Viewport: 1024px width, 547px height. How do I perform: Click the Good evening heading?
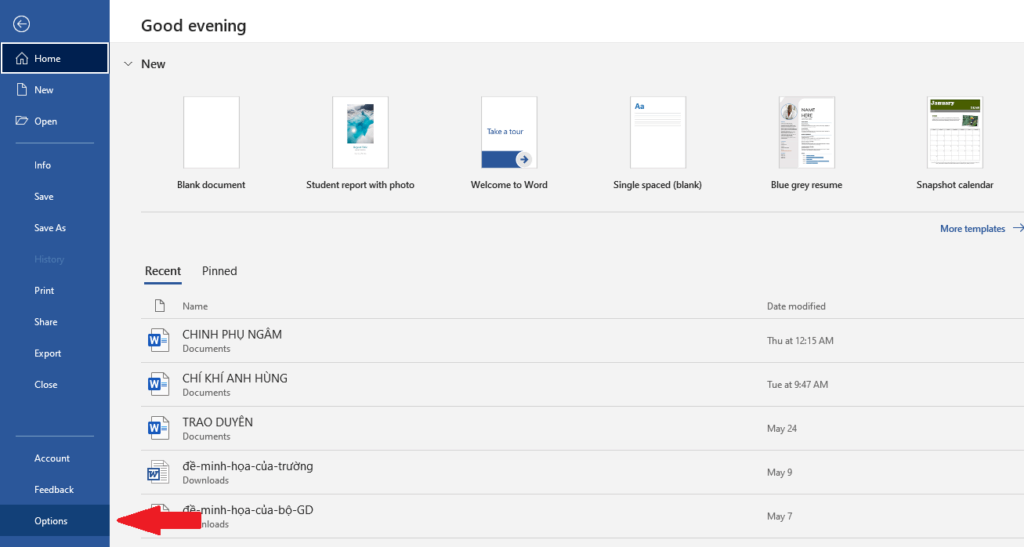pos(193,25)
